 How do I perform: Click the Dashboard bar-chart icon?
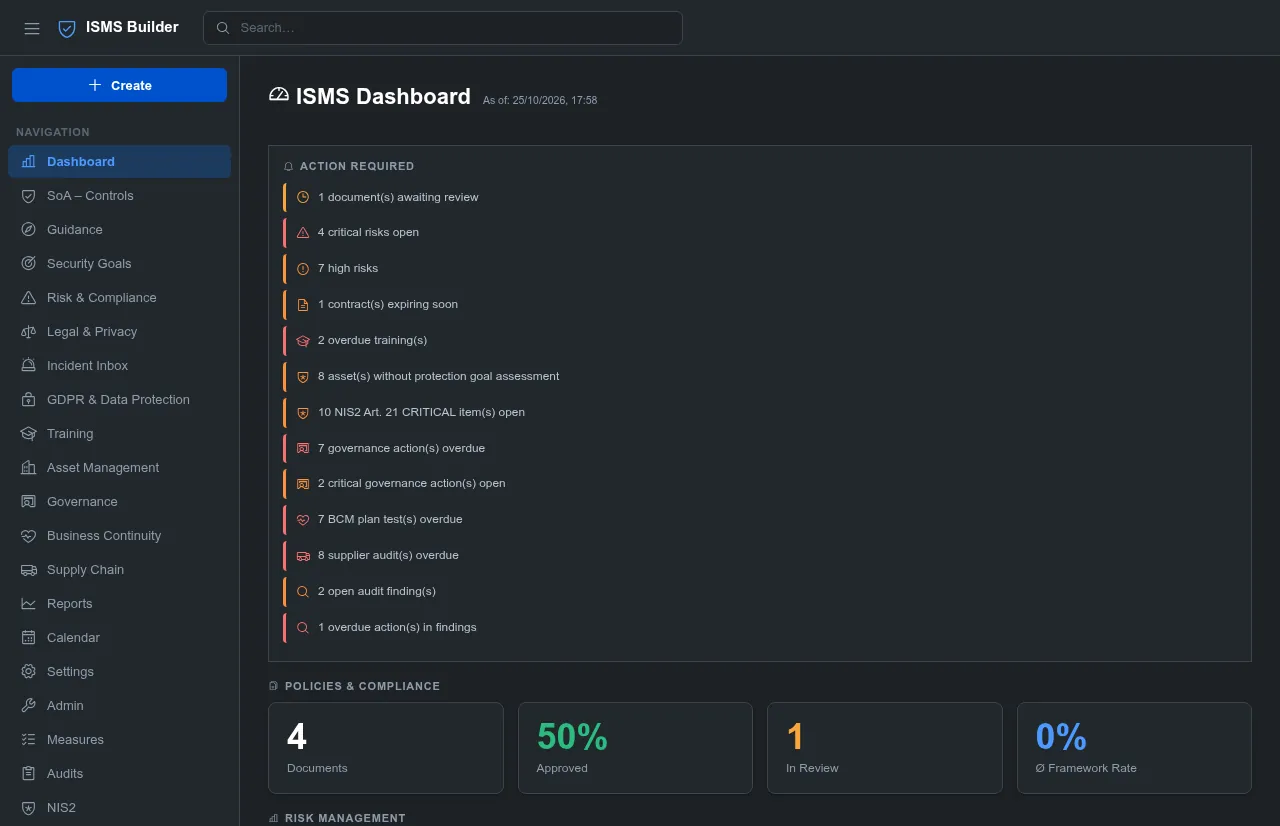28,162
